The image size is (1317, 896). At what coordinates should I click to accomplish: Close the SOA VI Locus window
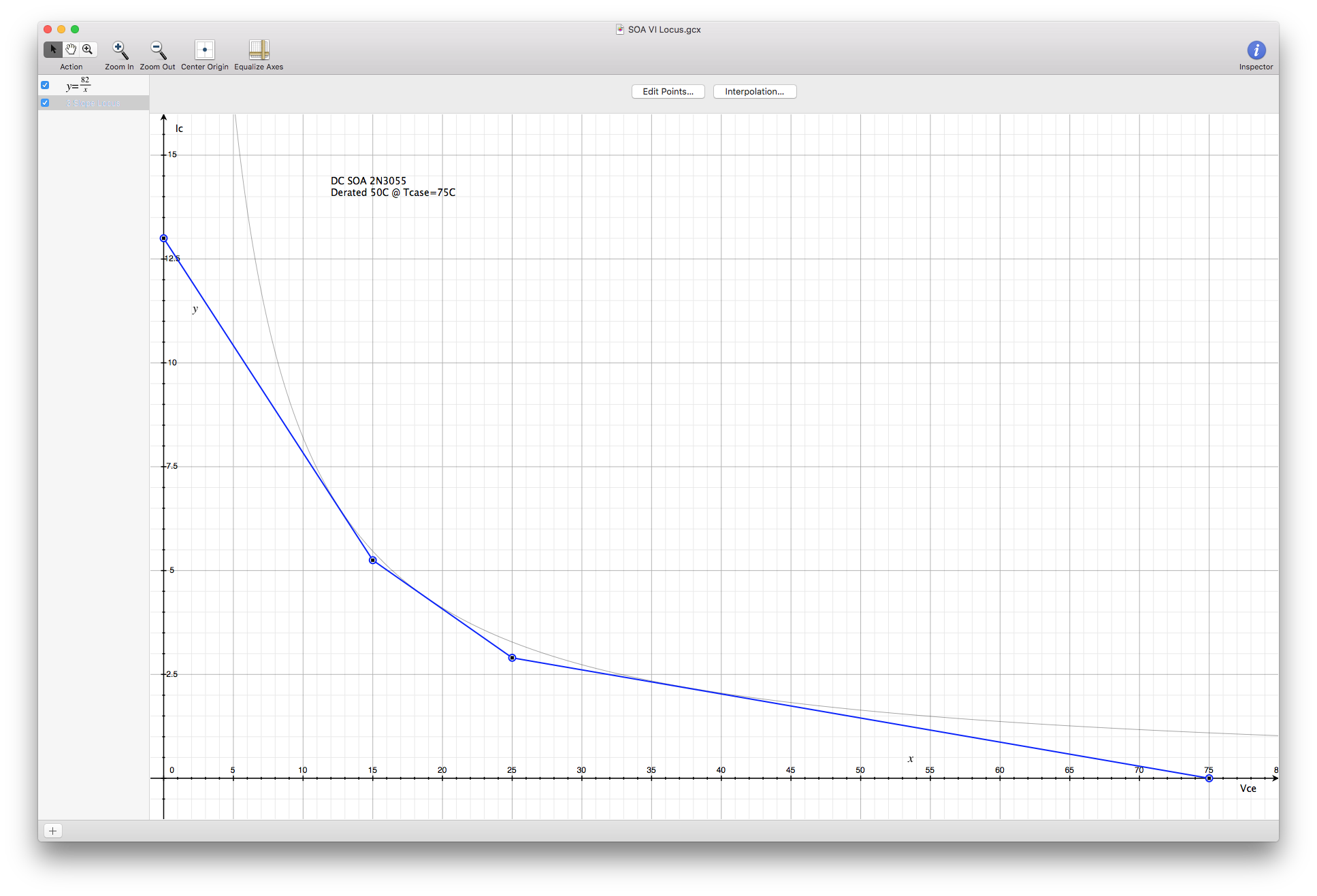pos(48,29)
